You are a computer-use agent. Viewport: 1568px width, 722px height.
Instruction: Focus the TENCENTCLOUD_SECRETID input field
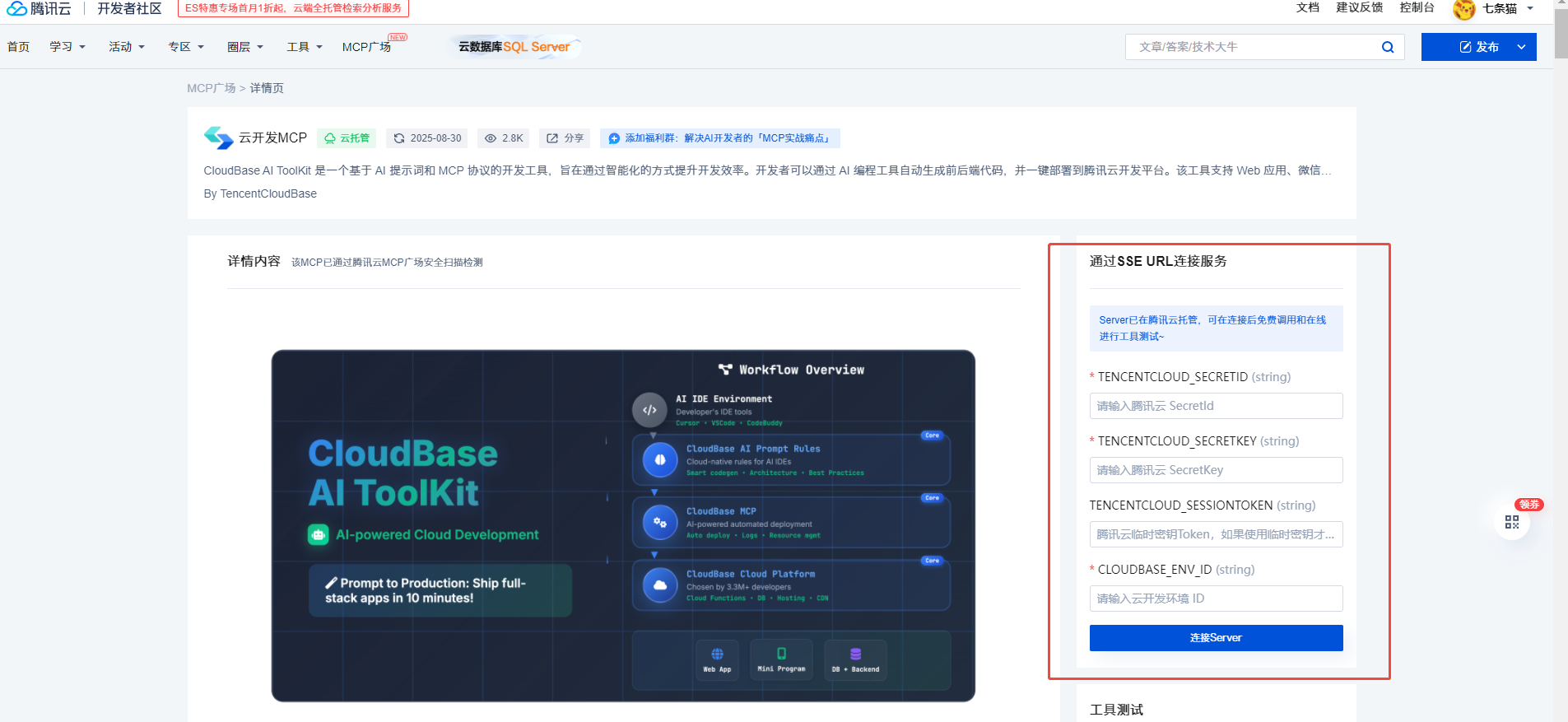coord(1216,406)
